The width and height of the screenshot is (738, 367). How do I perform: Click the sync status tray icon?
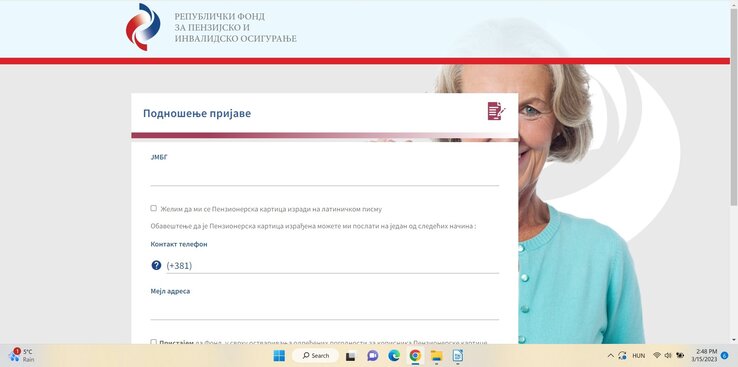coord(622,356)
